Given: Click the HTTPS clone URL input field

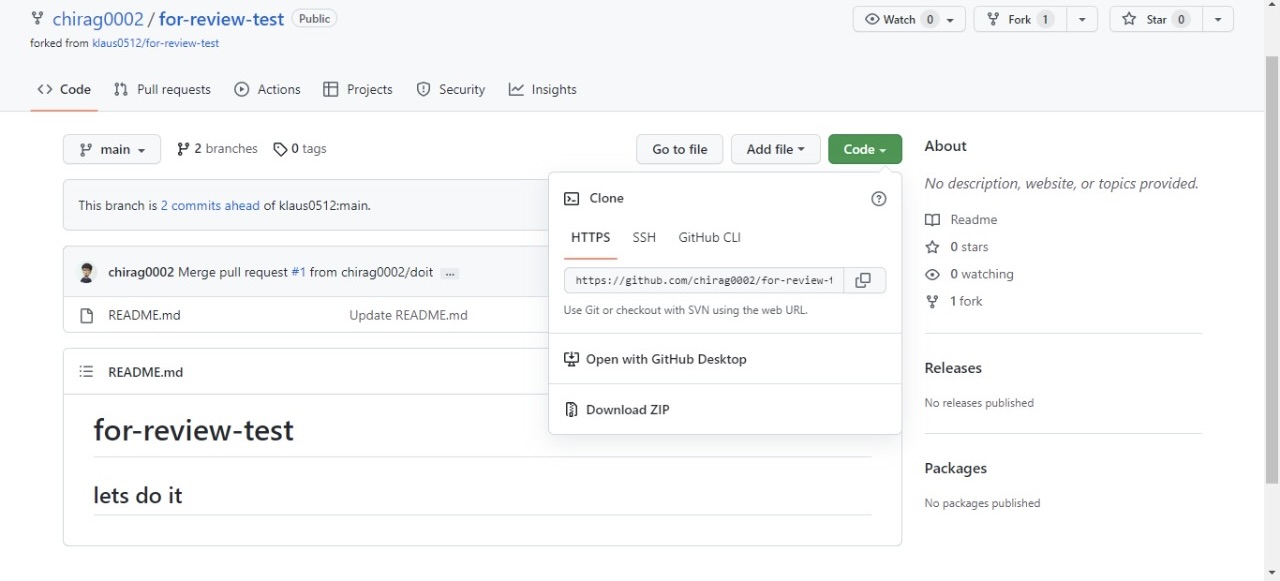Looking at the screenshot, I should pyautogui.click(x=704, y=281).
